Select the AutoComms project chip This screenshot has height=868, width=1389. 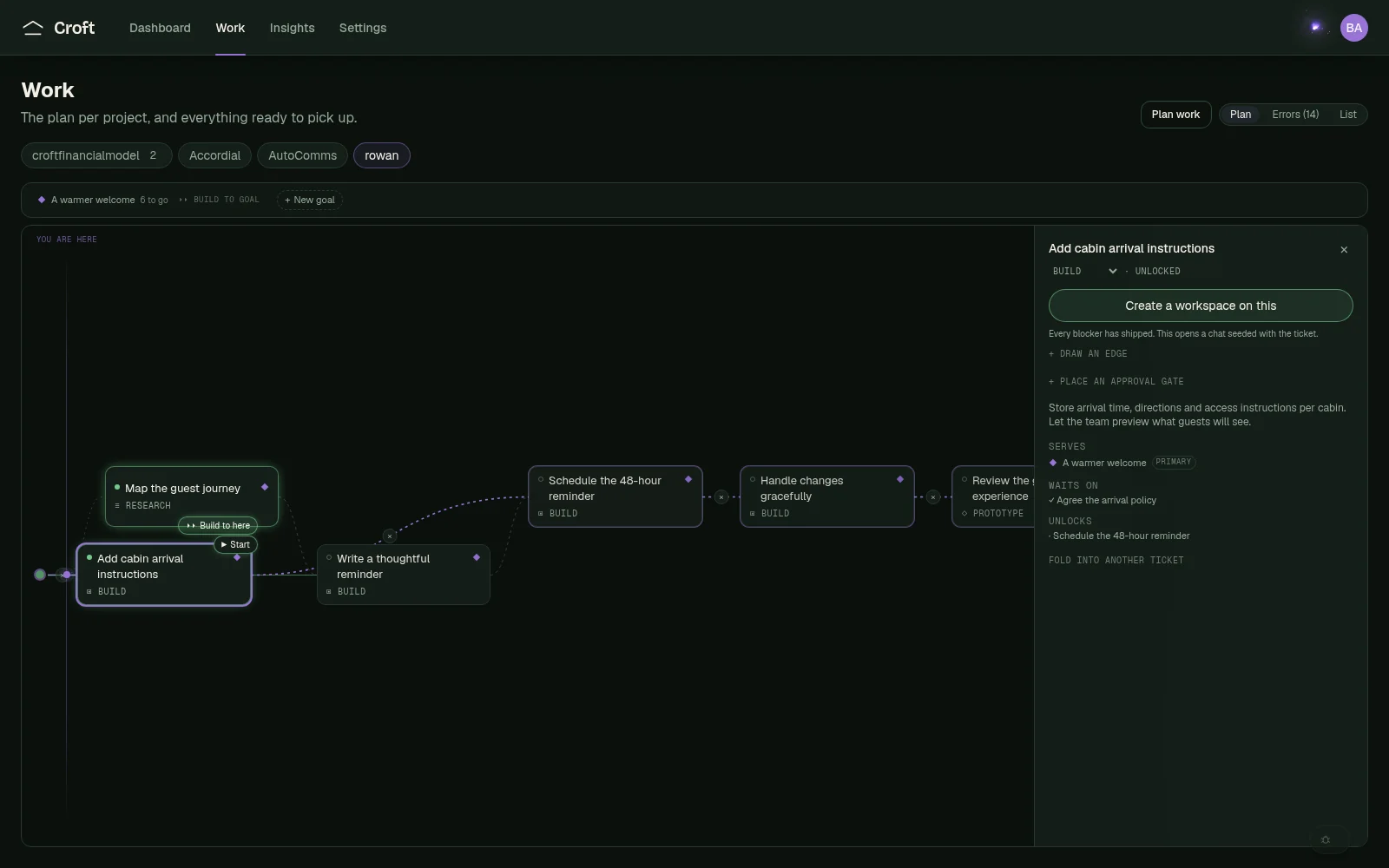[x=302, y=155]
